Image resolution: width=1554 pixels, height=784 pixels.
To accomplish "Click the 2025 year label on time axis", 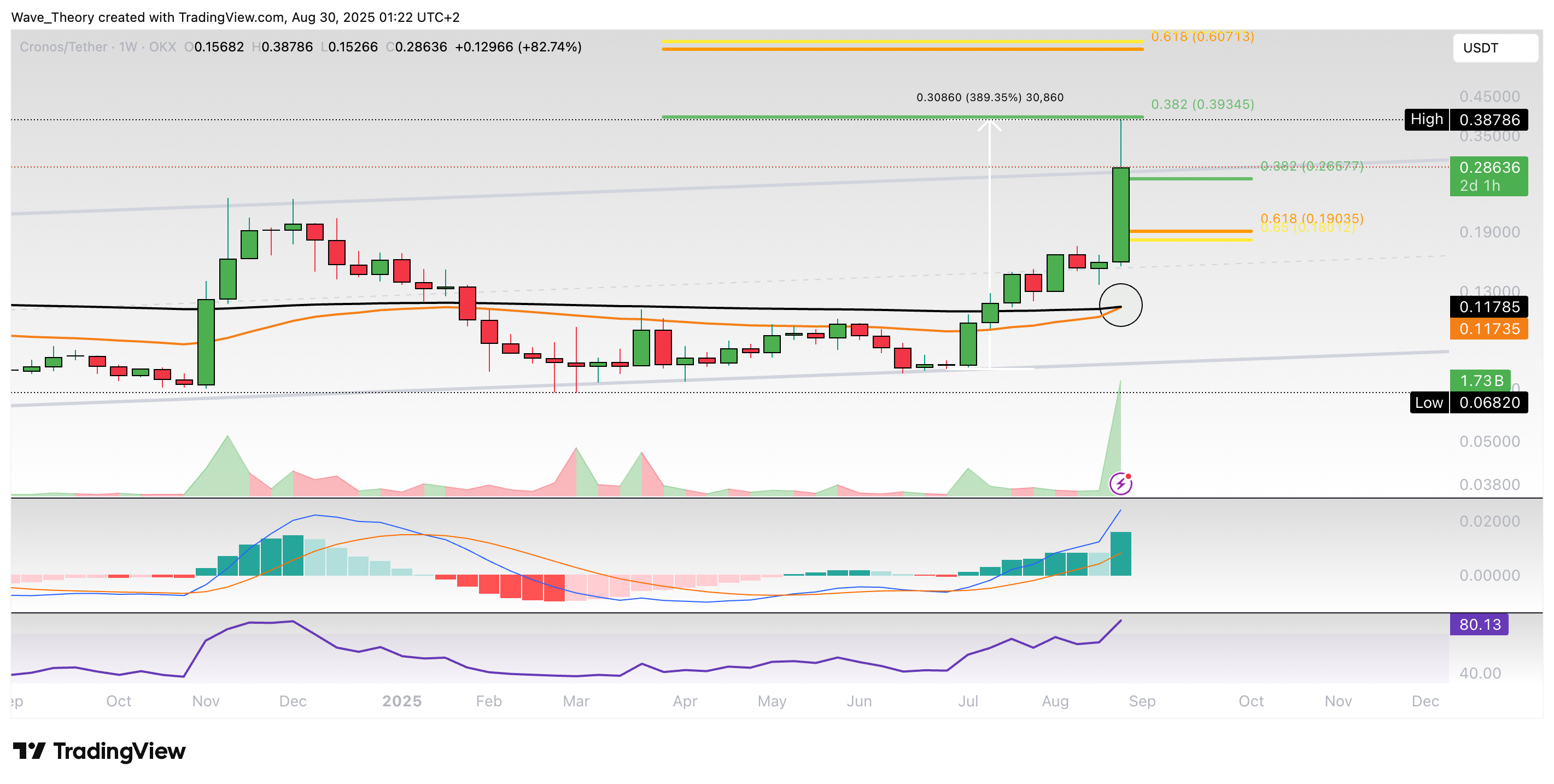I will click(402, 701).
